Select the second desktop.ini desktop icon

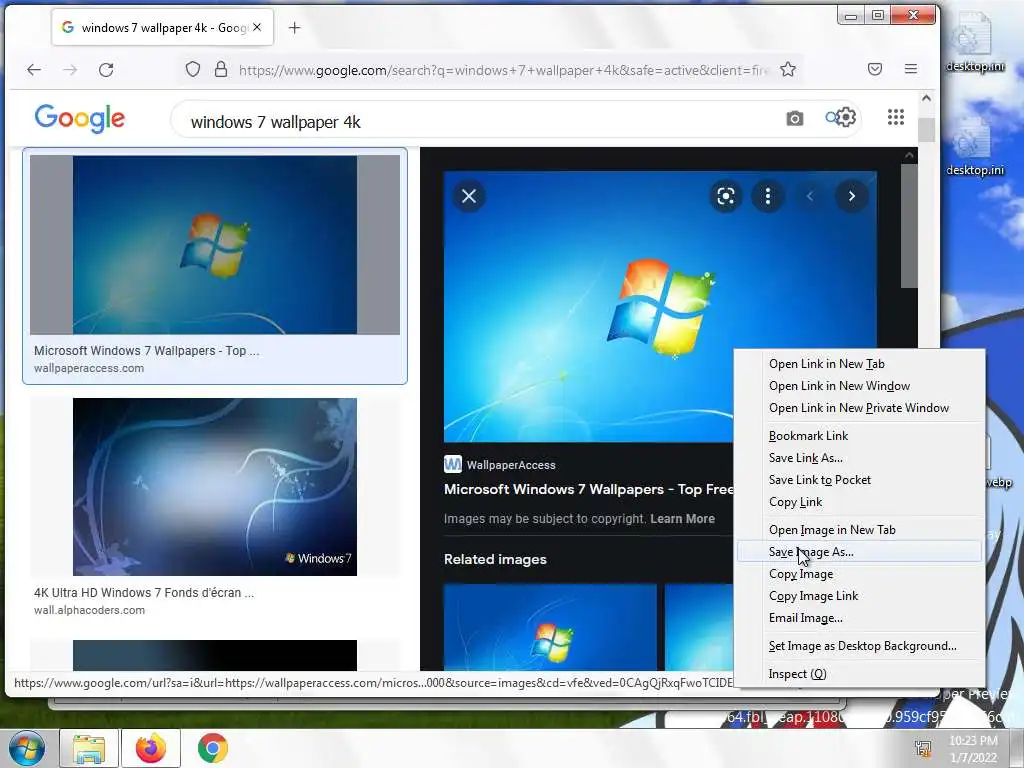pyautogui.click(x=974, y=146)
